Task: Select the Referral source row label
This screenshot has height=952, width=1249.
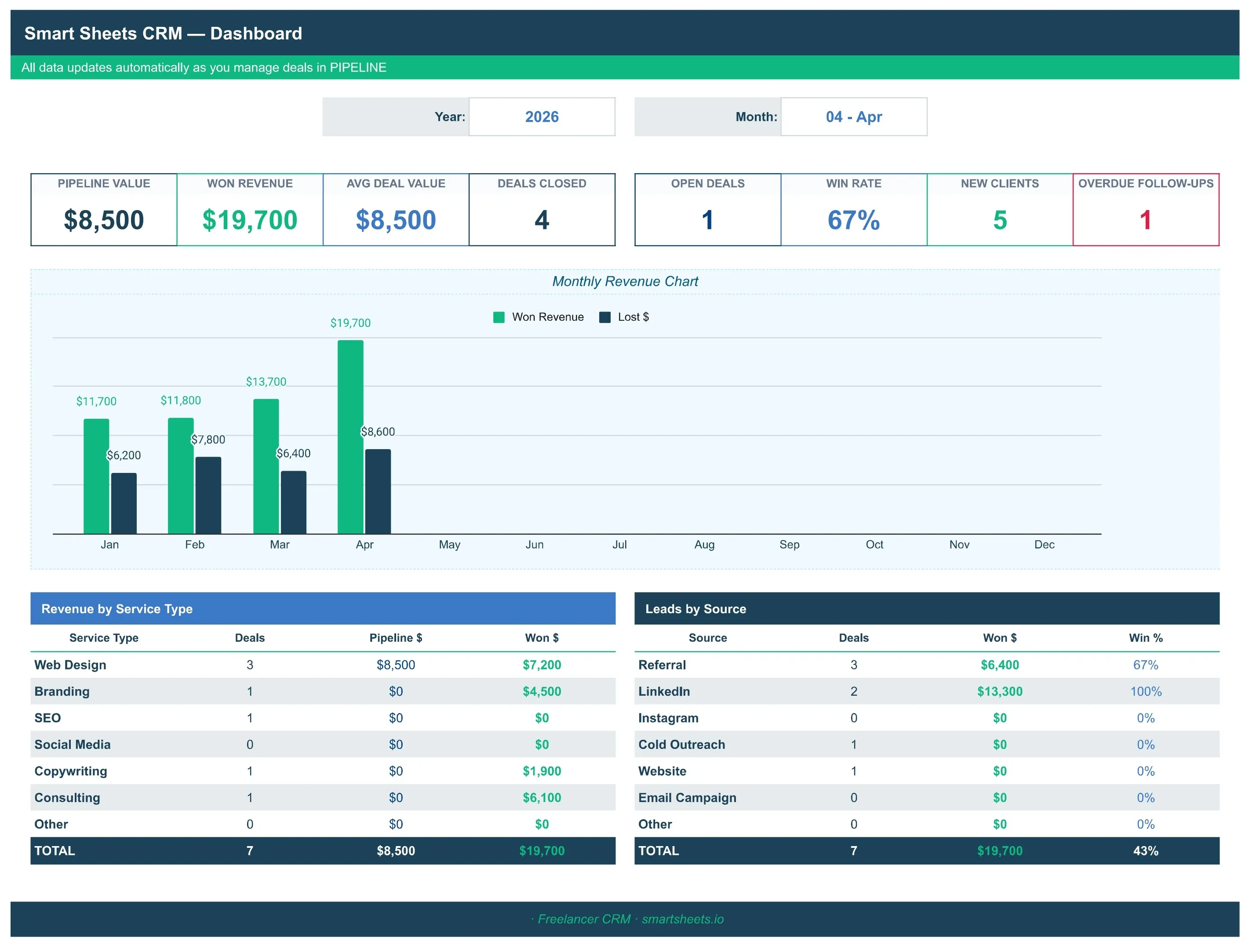Action: pyautogui.click(x=662, y=665)
